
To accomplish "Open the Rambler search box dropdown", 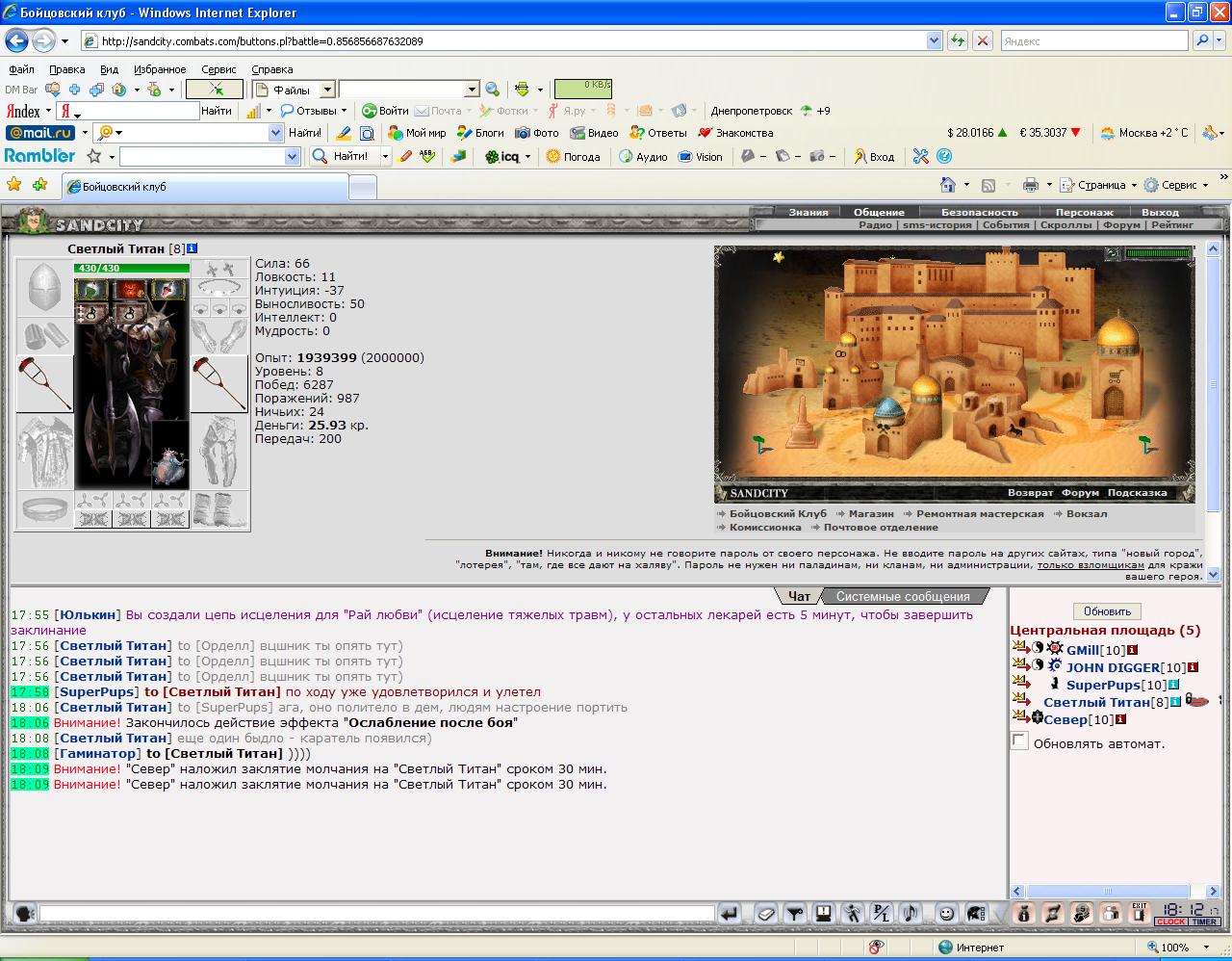I will click(293, 156).
